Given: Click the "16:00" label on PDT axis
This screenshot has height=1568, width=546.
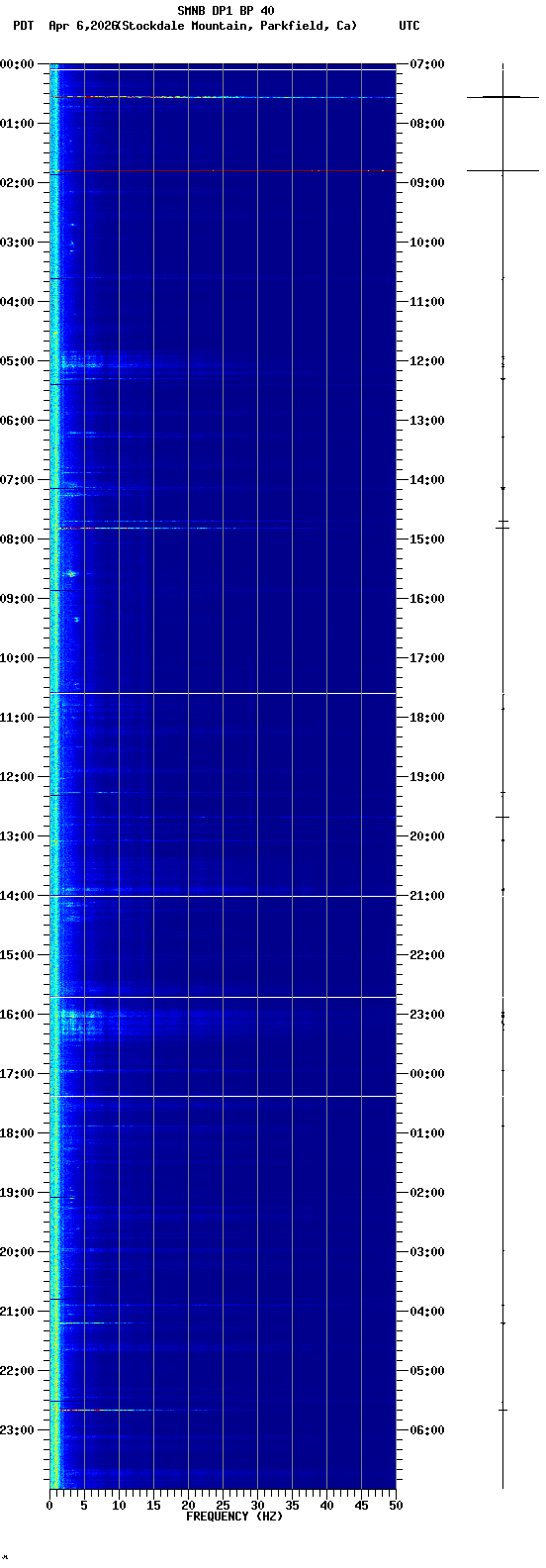Looking at the screenshot, I should [x=17, y=1015].
